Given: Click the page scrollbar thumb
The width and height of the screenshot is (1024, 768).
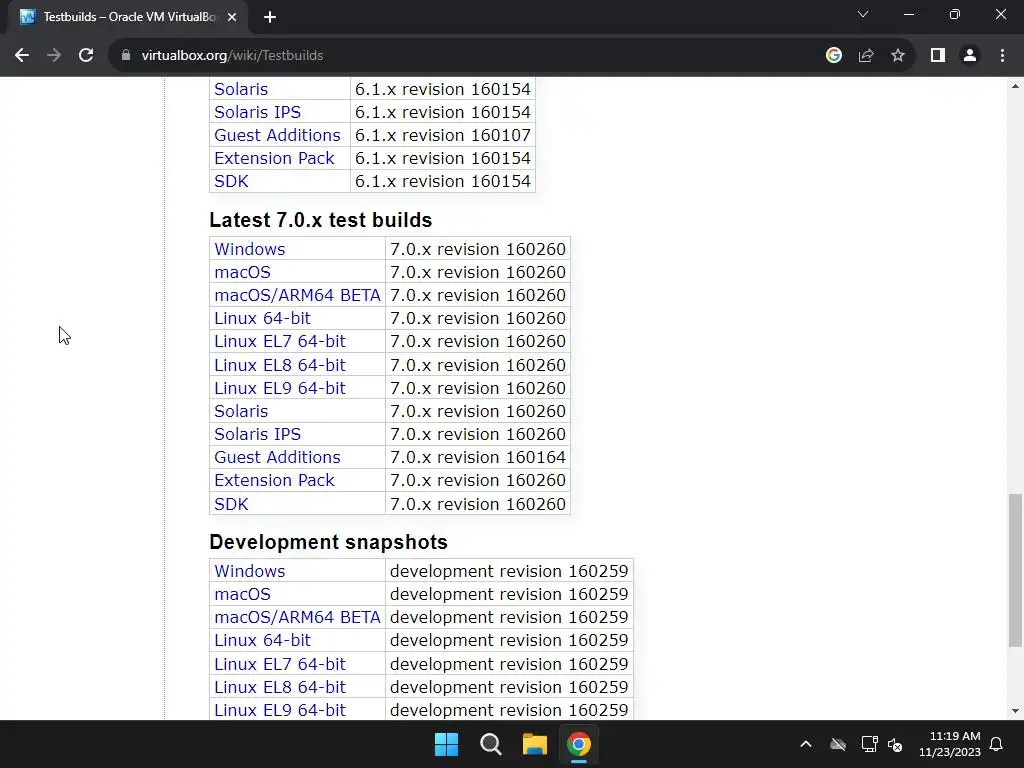Looking at the screenshot, I should 1015,570.
